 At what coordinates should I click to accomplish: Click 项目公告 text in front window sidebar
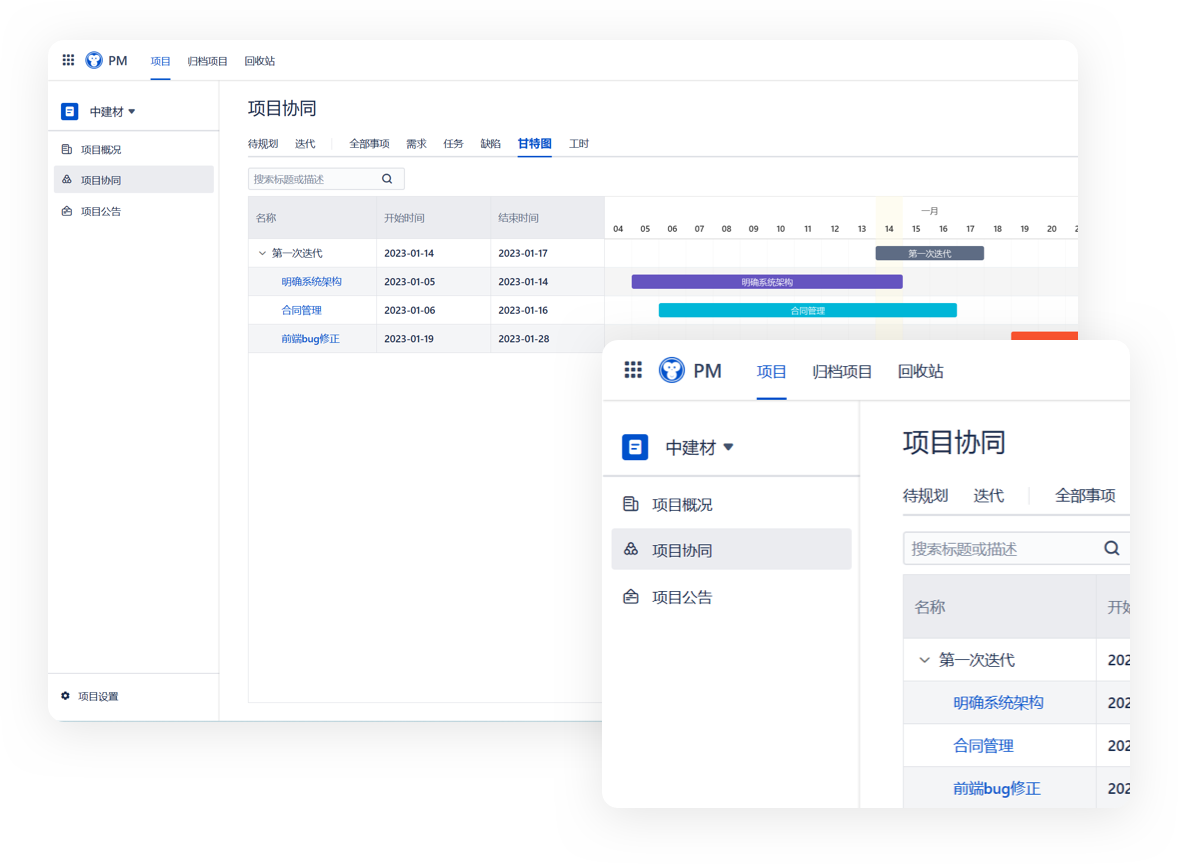pos(681,597)
